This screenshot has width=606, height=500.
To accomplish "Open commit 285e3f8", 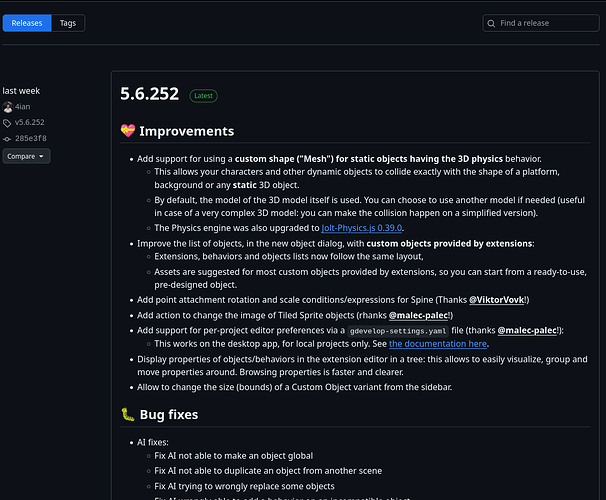I will tap(31, 138).
